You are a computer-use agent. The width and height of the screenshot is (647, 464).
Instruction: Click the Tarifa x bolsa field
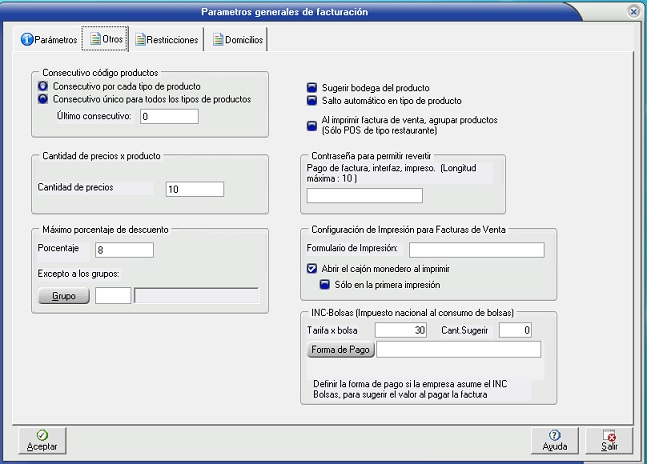400,329
